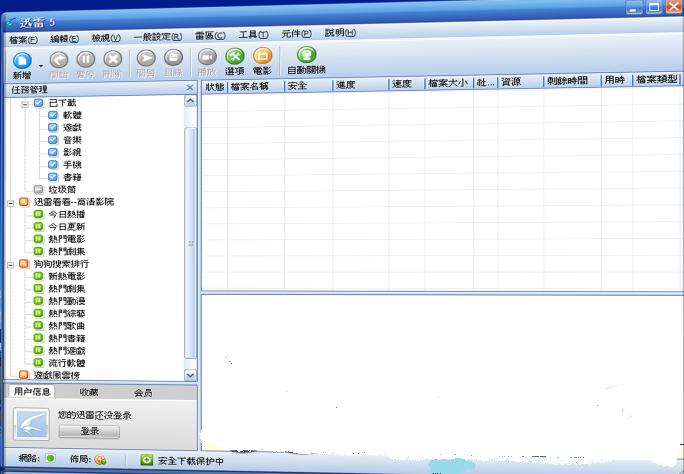Open 熱門綜藝 in the tree
684x474 pixels.
[x=67, y=314]
